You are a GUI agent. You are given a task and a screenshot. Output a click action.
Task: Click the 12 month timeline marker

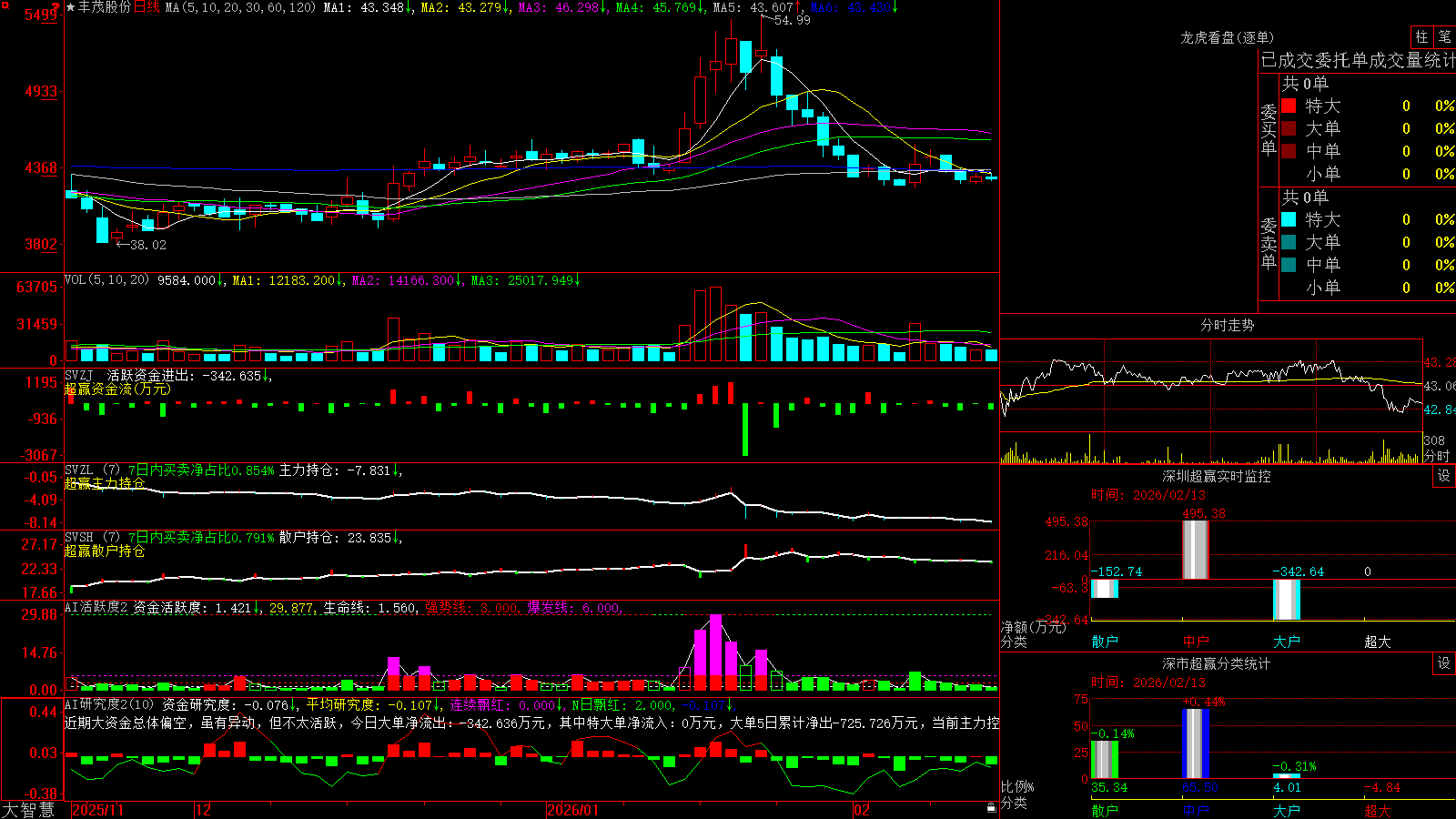click(204, 810)
